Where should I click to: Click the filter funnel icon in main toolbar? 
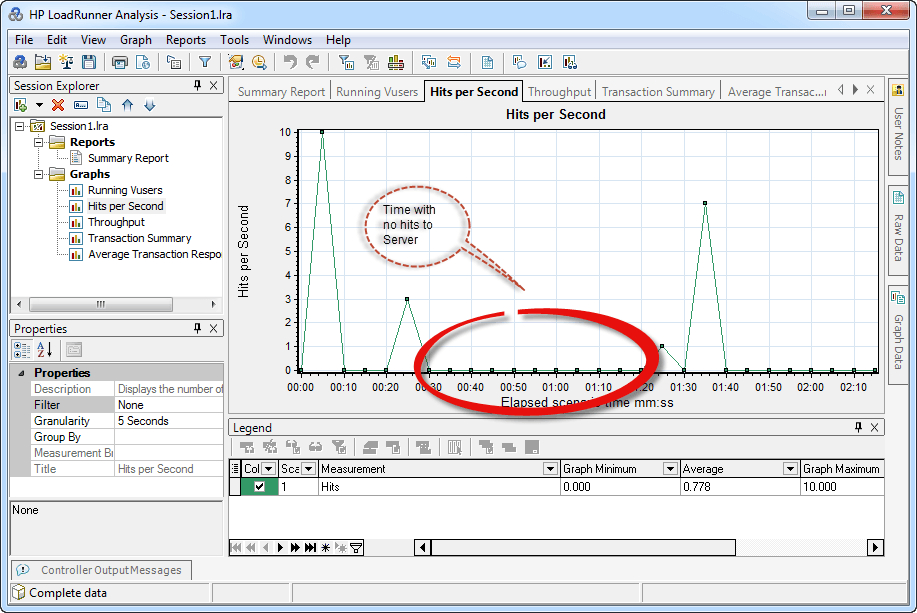204,62
